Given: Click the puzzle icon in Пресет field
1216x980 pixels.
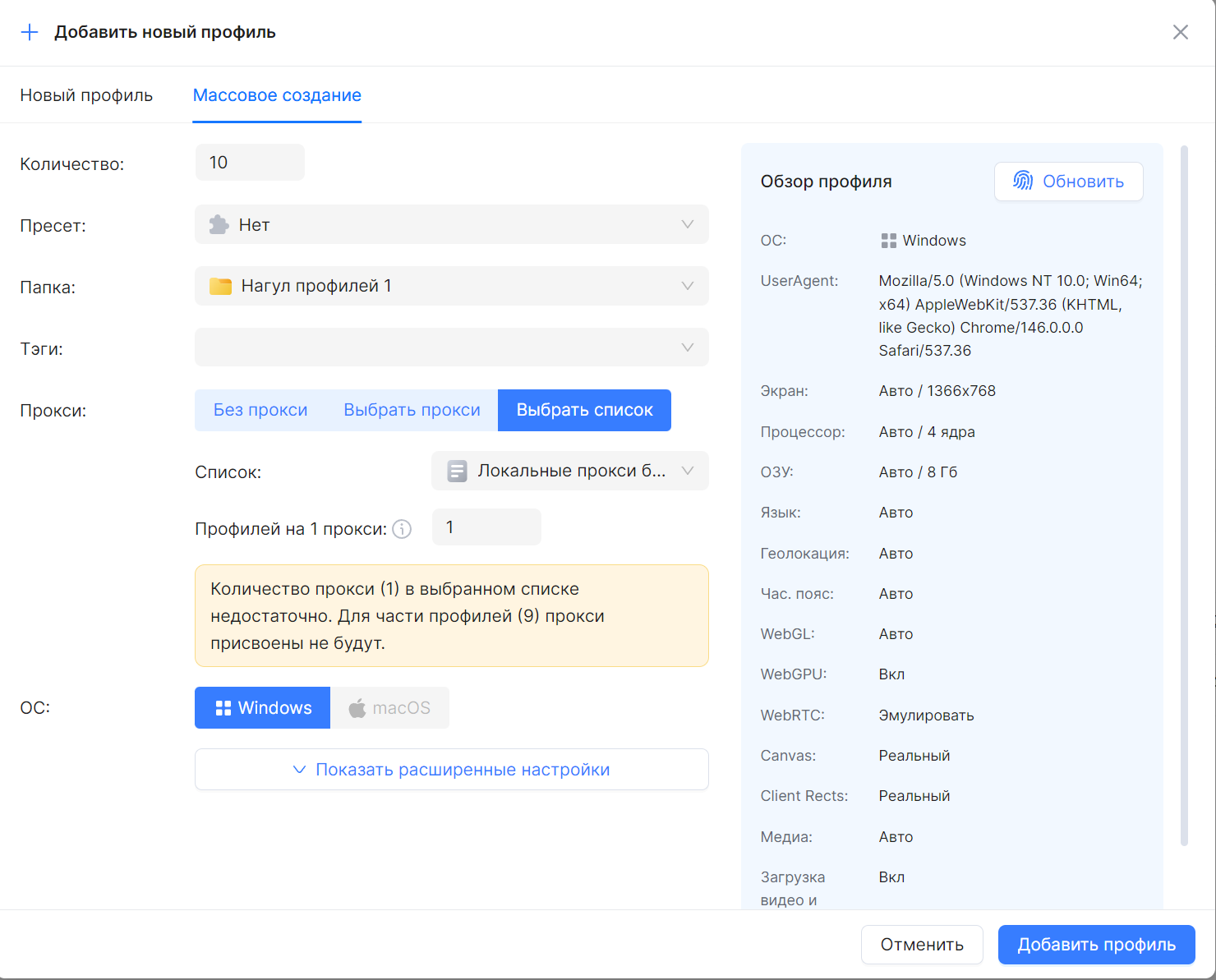Looking at the screenshot, I should (219, 224).
